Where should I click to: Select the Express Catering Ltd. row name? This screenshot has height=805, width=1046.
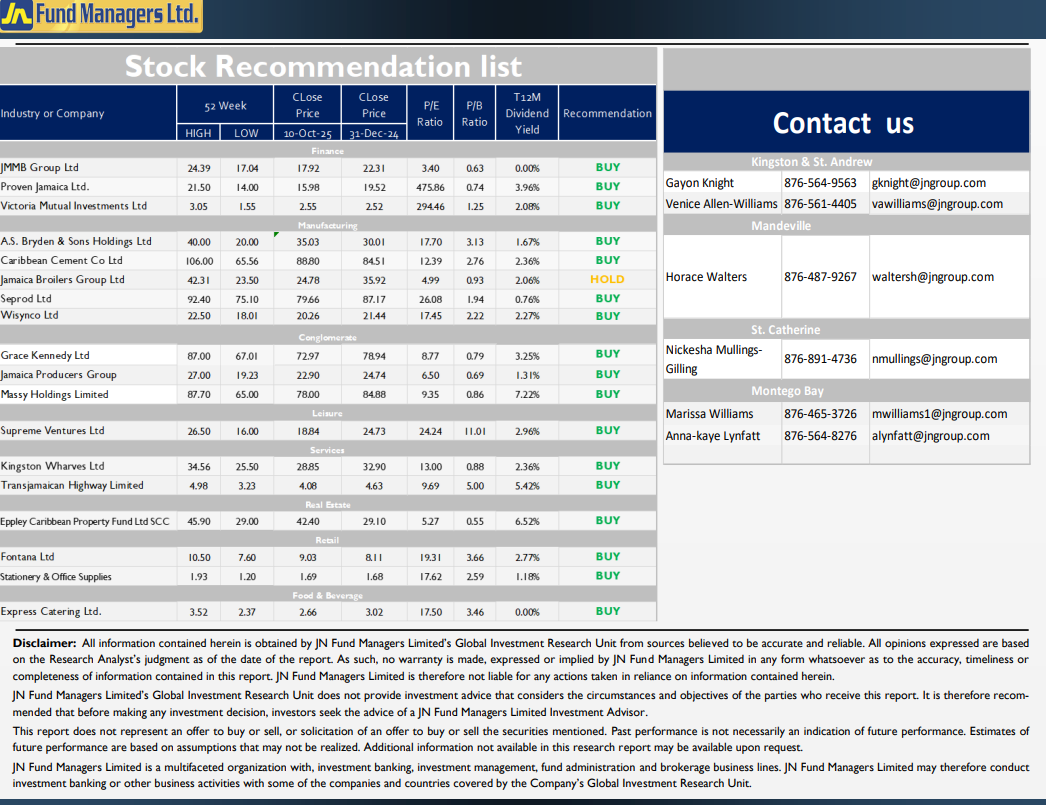(x=51, y=612)
